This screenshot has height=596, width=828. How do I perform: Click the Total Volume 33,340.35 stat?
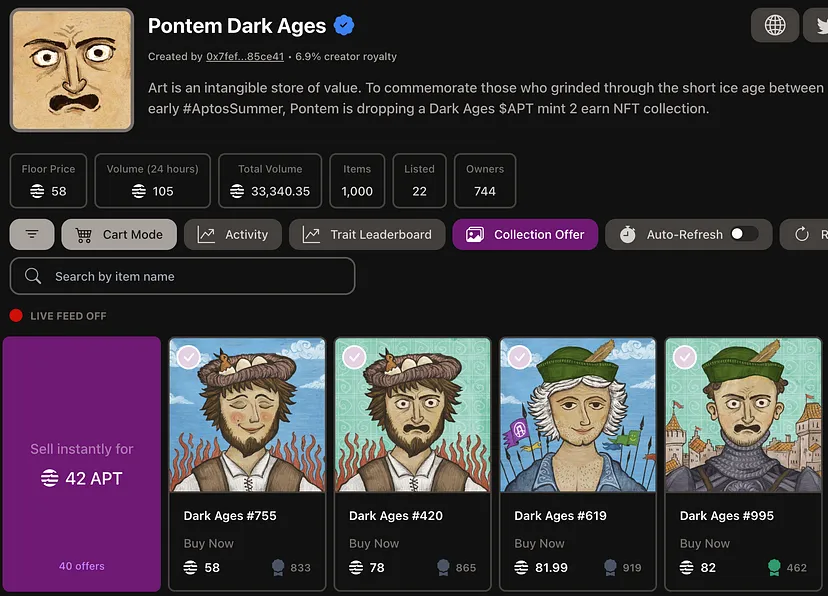coord(270,181)
